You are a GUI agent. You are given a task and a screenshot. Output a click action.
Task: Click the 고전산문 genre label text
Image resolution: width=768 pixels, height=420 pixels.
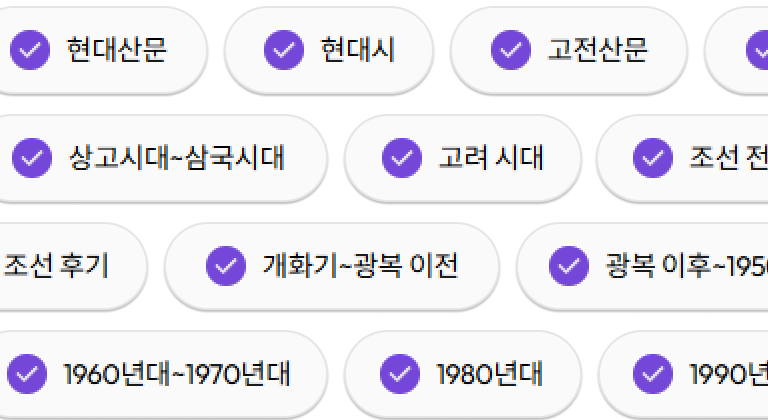point(597,49)
